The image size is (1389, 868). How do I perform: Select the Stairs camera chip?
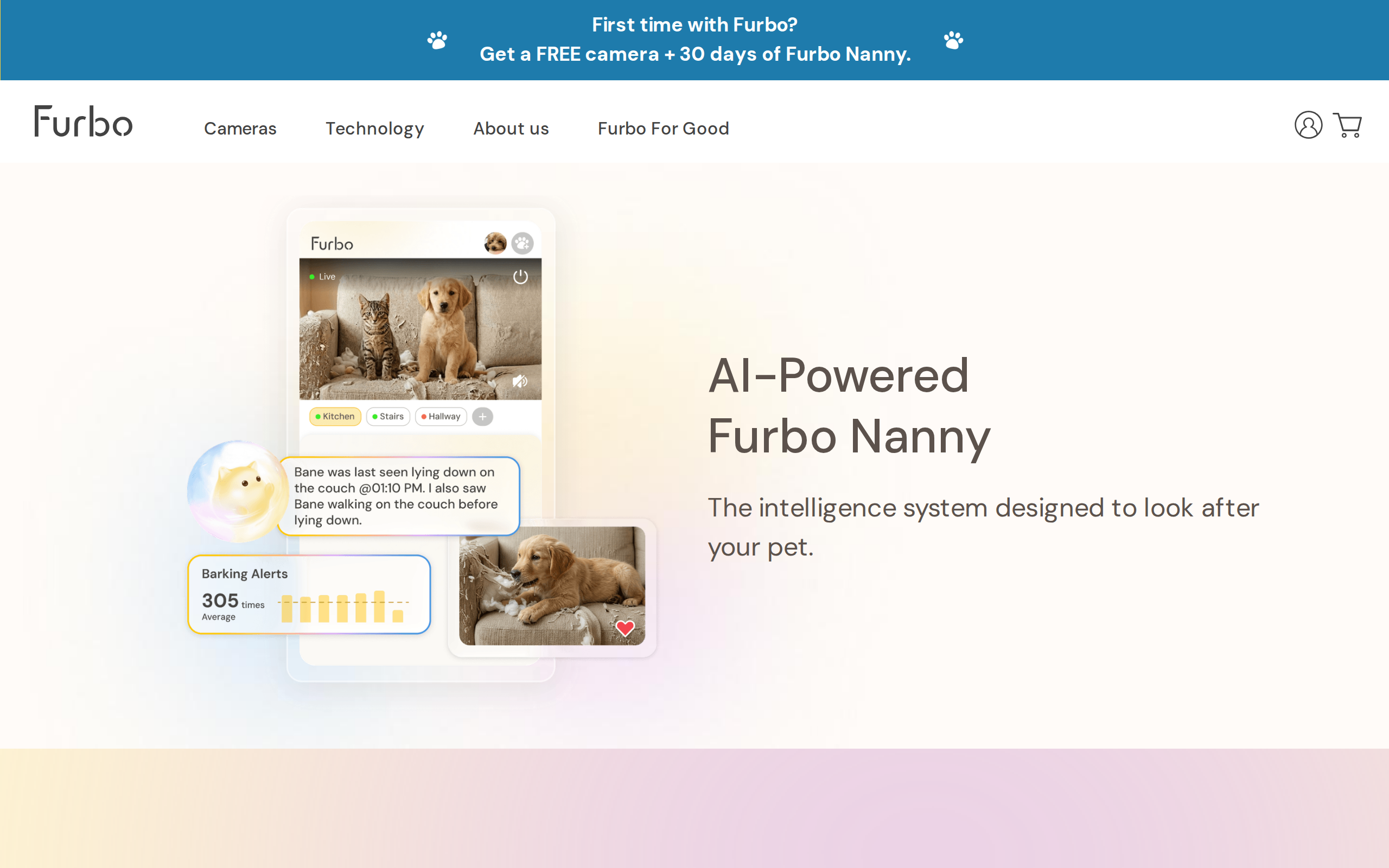pos(388,417)
